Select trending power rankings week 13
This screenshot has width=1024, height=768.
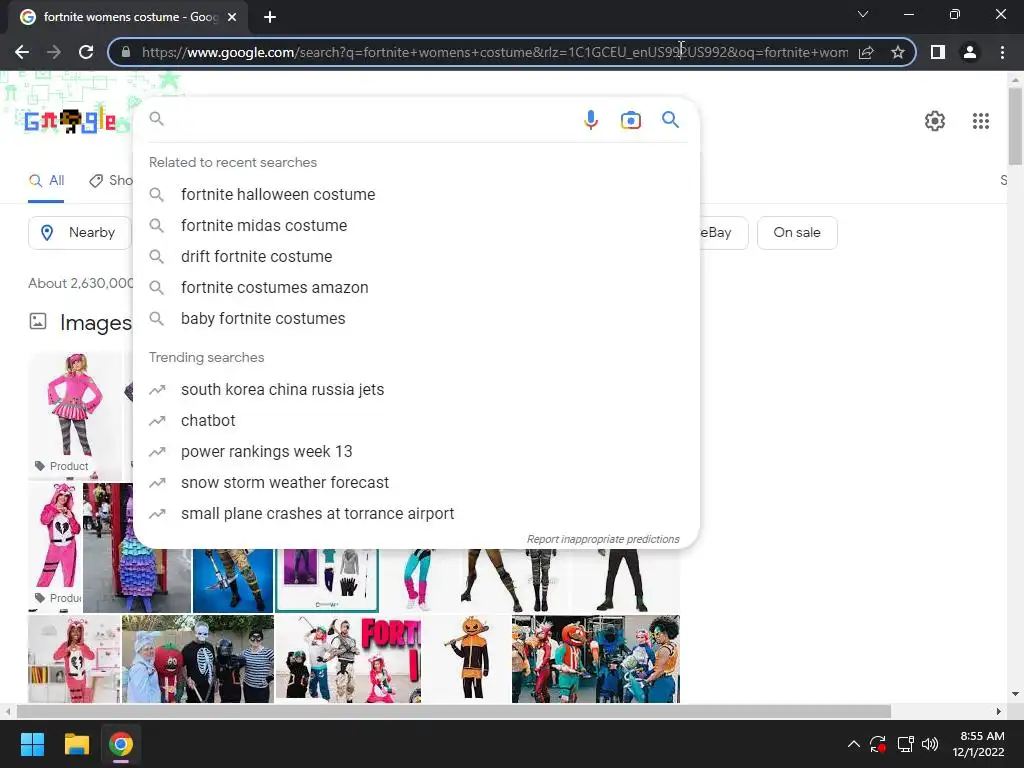click(x=416, y=452)
